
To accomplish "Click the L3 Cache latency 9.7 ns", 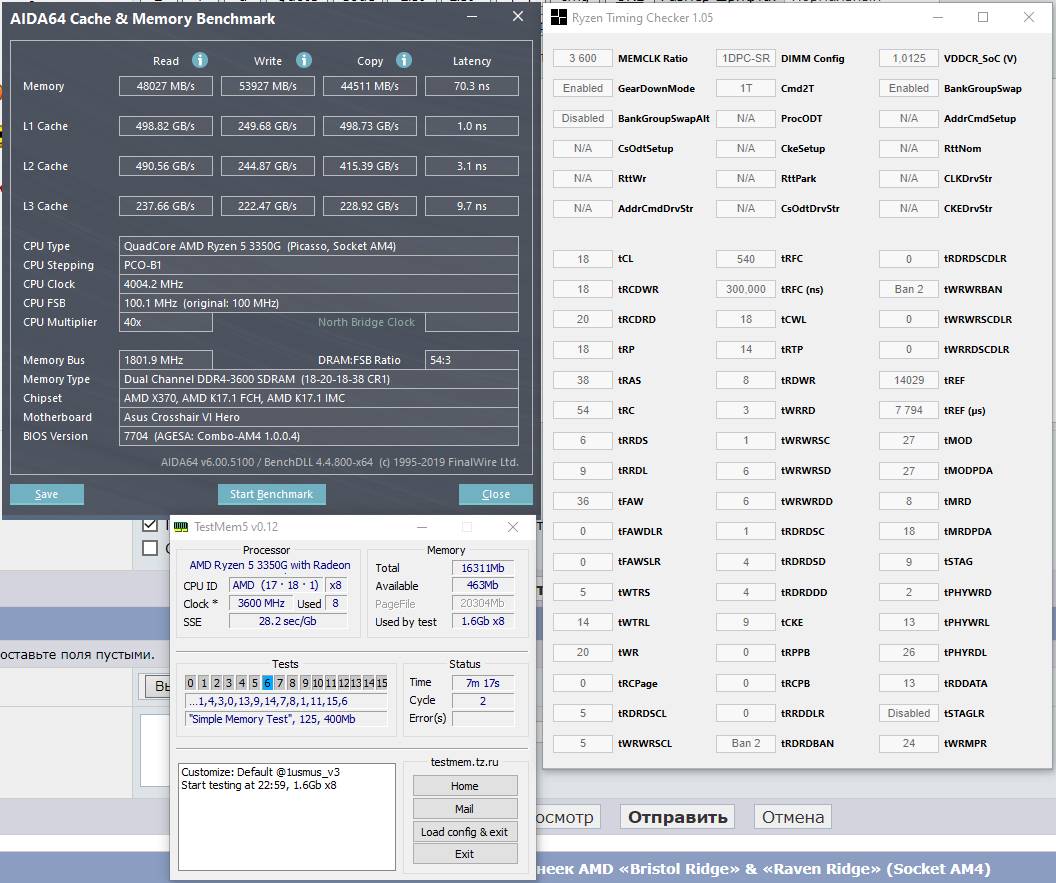I will click(472, 206).
